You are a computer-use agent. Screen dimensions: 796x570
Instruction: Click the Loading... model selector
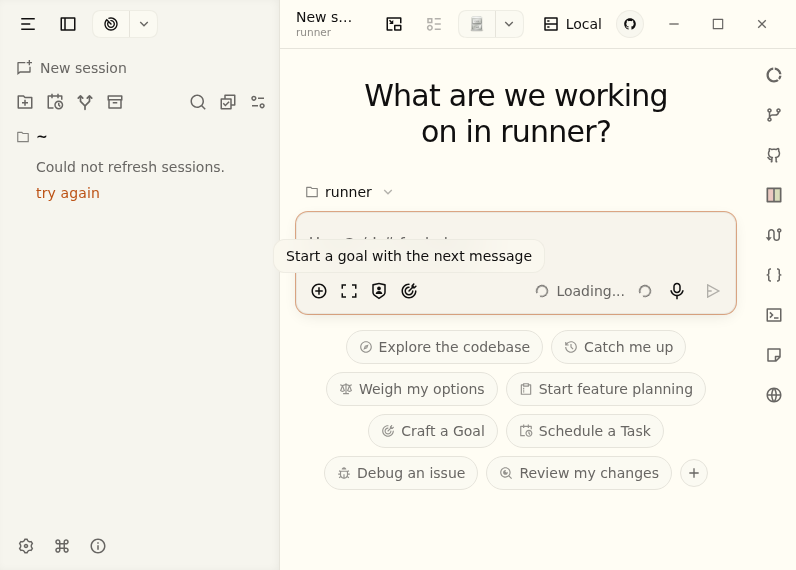click(x=580, y=291)
